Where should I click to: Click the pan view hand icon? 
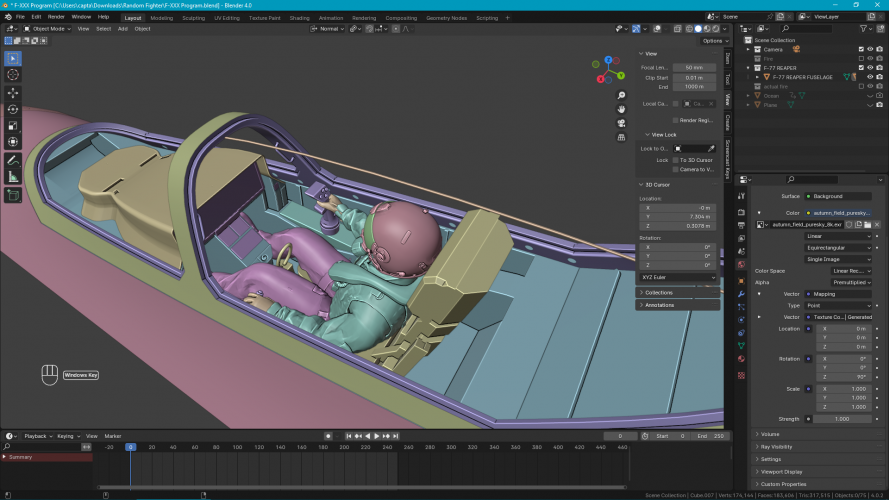point(621,108)
